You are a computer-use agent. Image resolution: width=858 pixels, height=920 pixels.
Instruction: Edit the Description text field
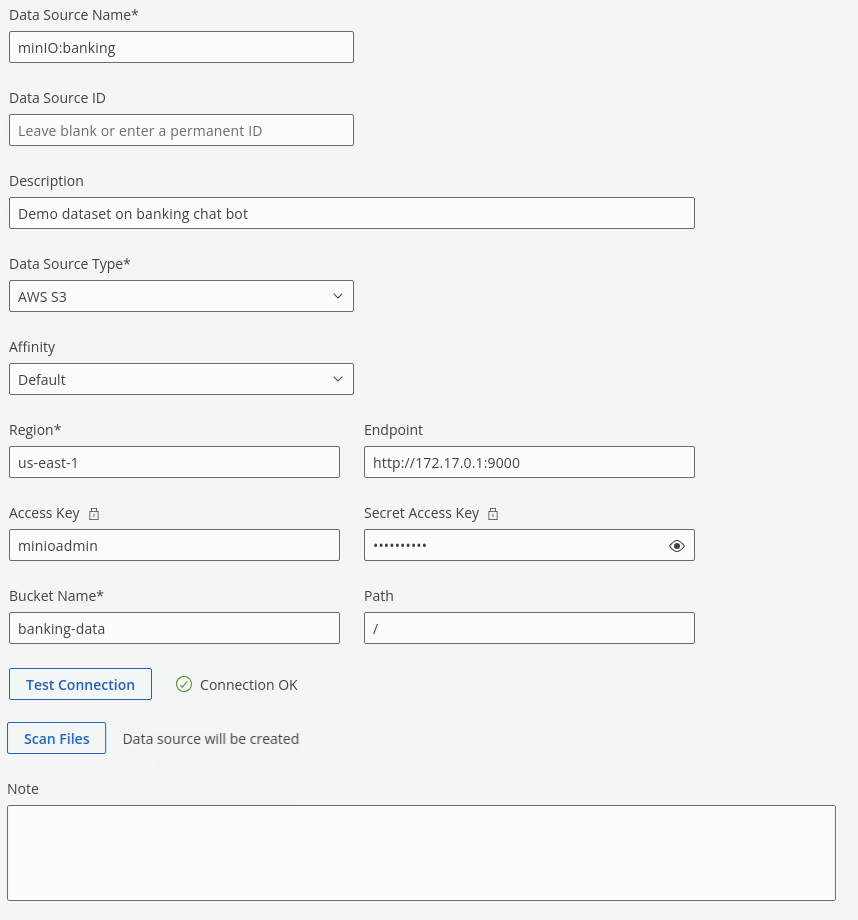click(x=351, y=213)
